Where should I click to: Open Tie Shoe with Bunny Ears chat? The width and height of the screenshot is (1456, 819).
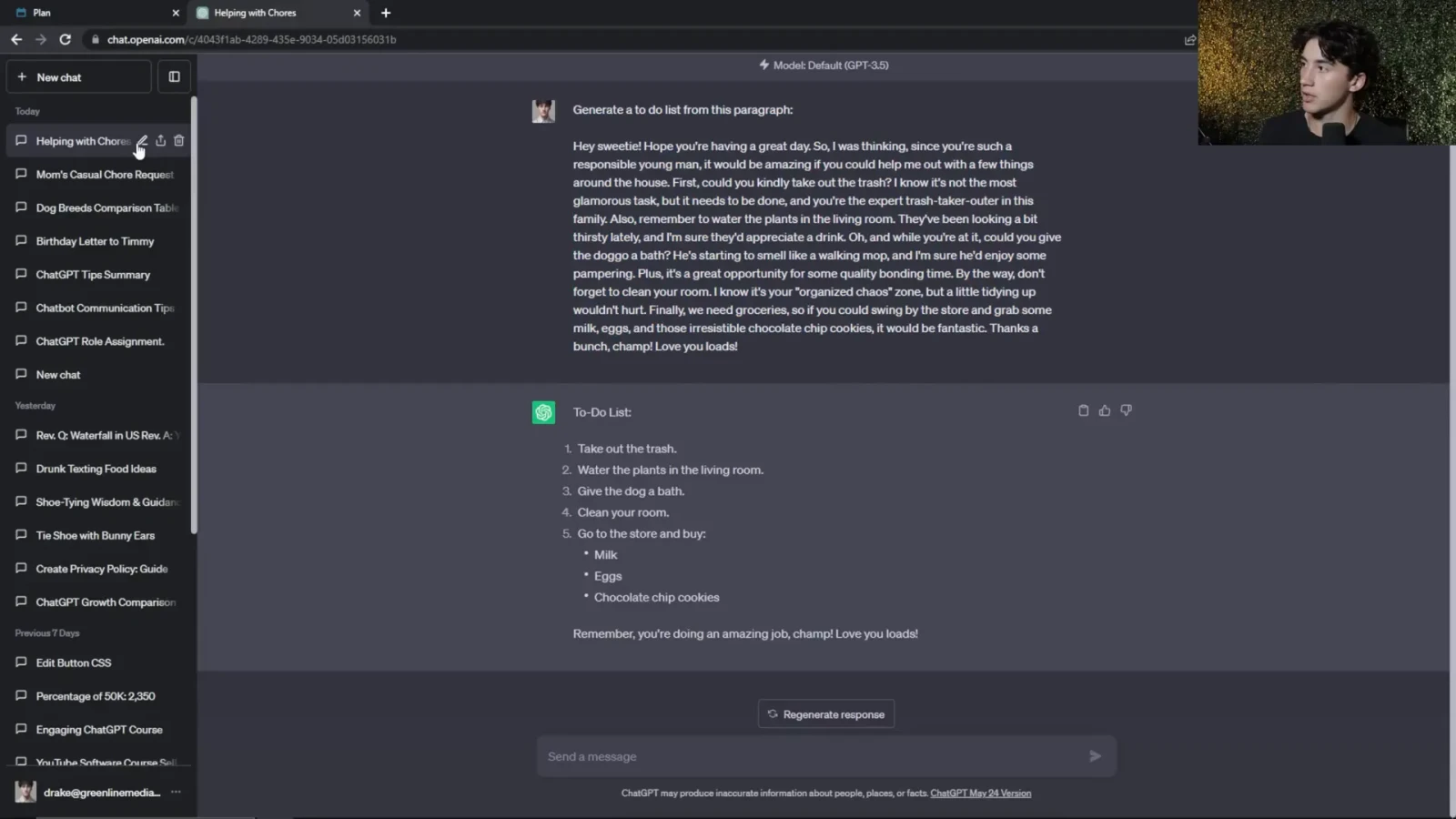coord(98,536)
